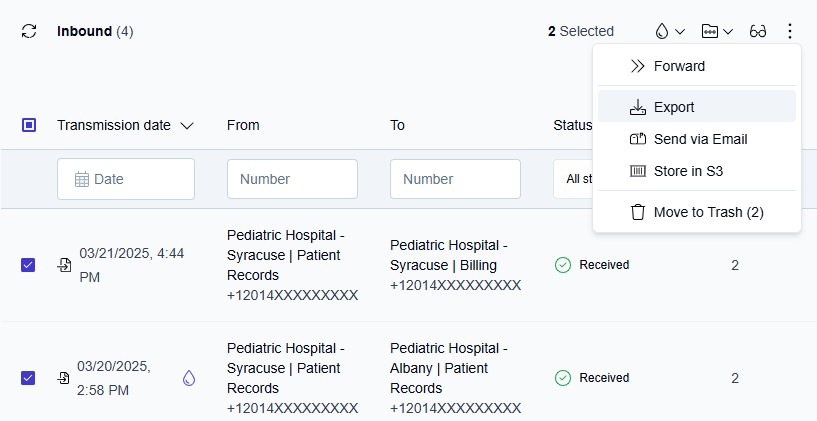
Task: Uncheck the 03/20/2025 fax row checkbox
Action: 28,378
